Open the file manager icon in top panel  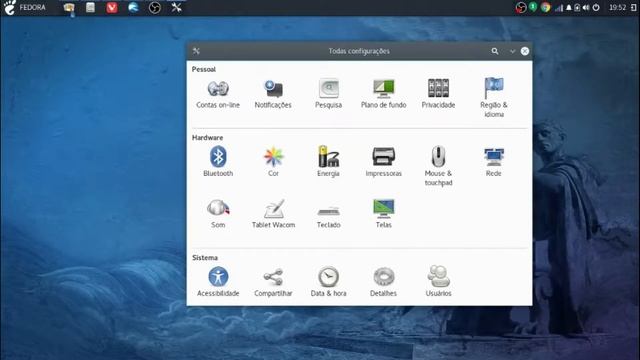[90, 7]
